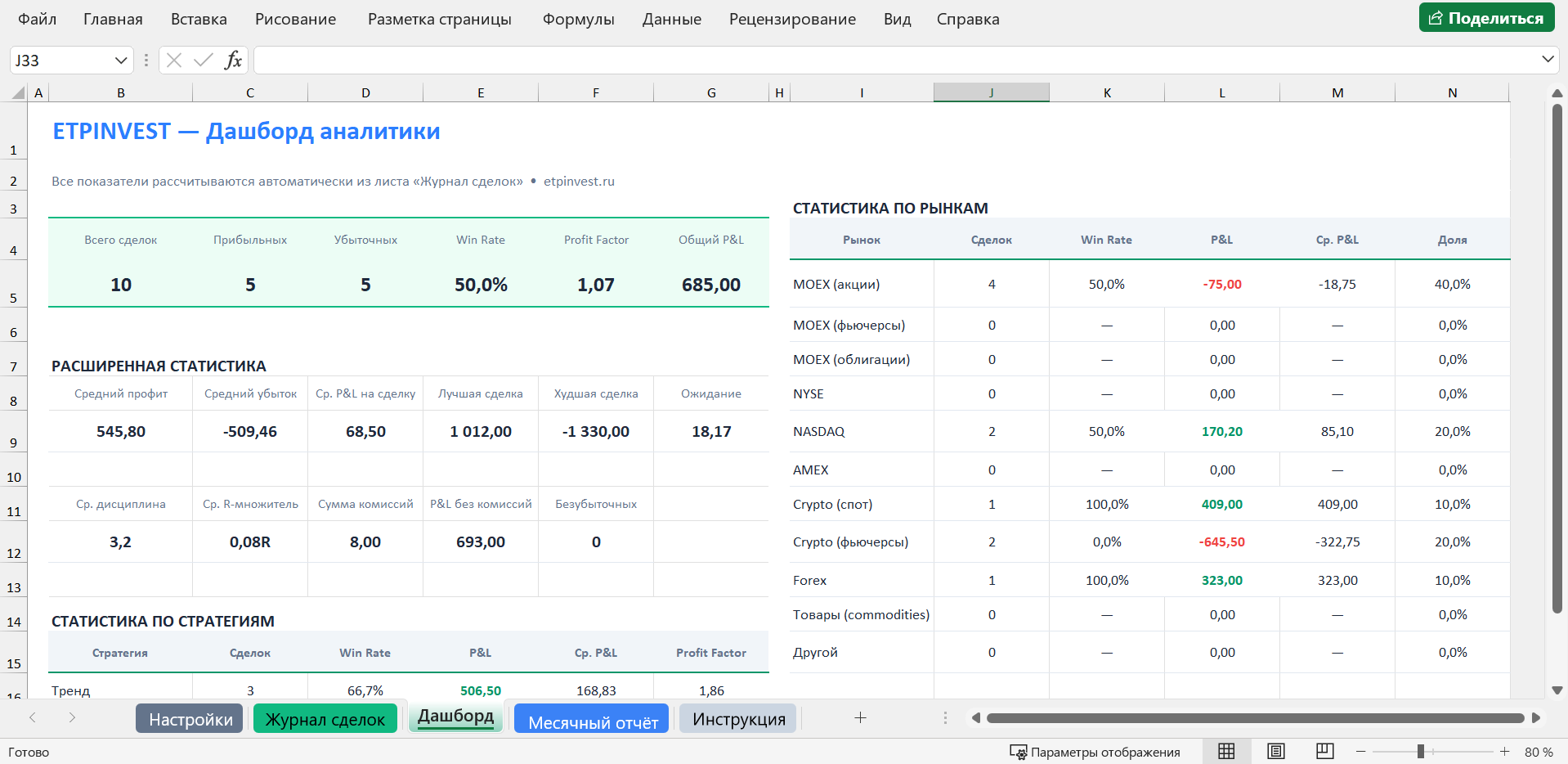This screenshot has width=1568, height=764.
Task: Open the Вид ribbon tab
Action: click(897, 19)
